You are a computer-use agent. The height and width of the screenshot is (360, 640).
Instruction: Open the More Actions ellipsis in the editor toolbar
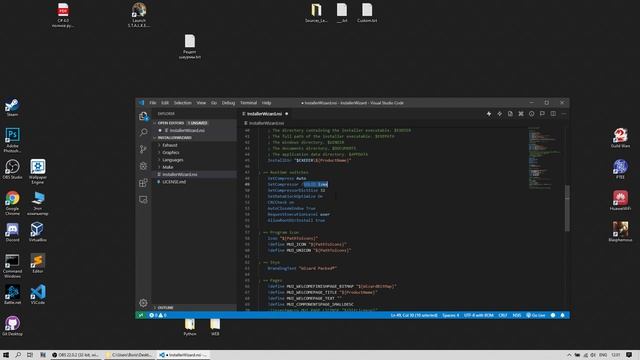pyautogui.click(x=564, y=114)
